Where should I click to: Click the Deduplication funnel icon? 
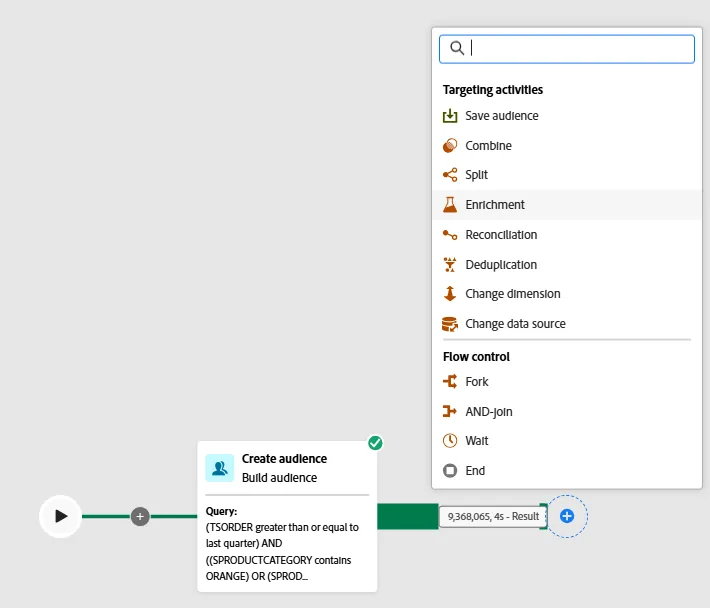[x=450, y=264]
